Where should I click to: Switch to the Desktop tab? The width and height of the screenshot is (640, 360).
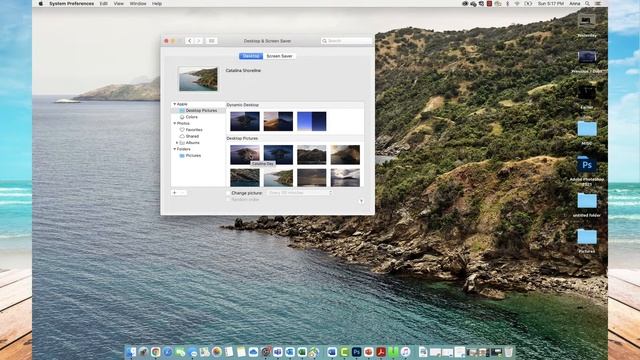(251, 56)
